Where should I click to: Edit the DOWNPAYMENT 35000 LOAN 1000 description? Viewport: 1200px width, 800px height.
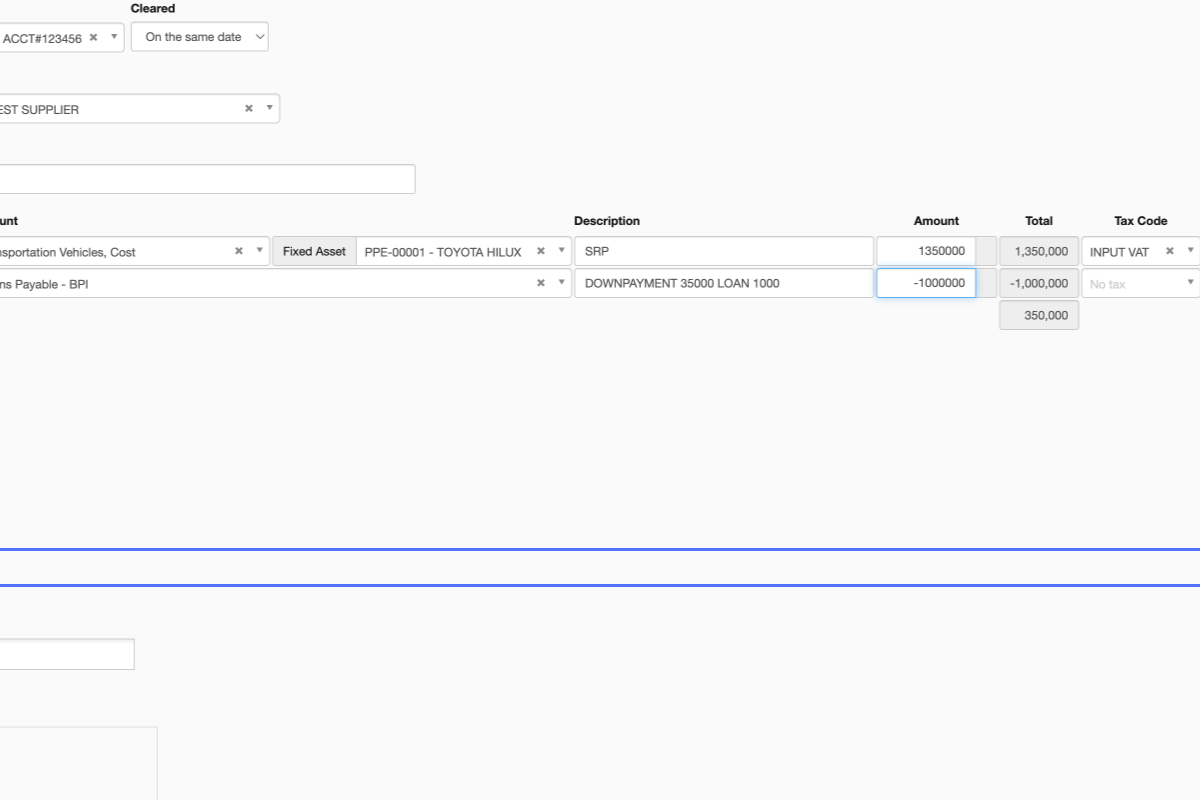coord(723,283)
